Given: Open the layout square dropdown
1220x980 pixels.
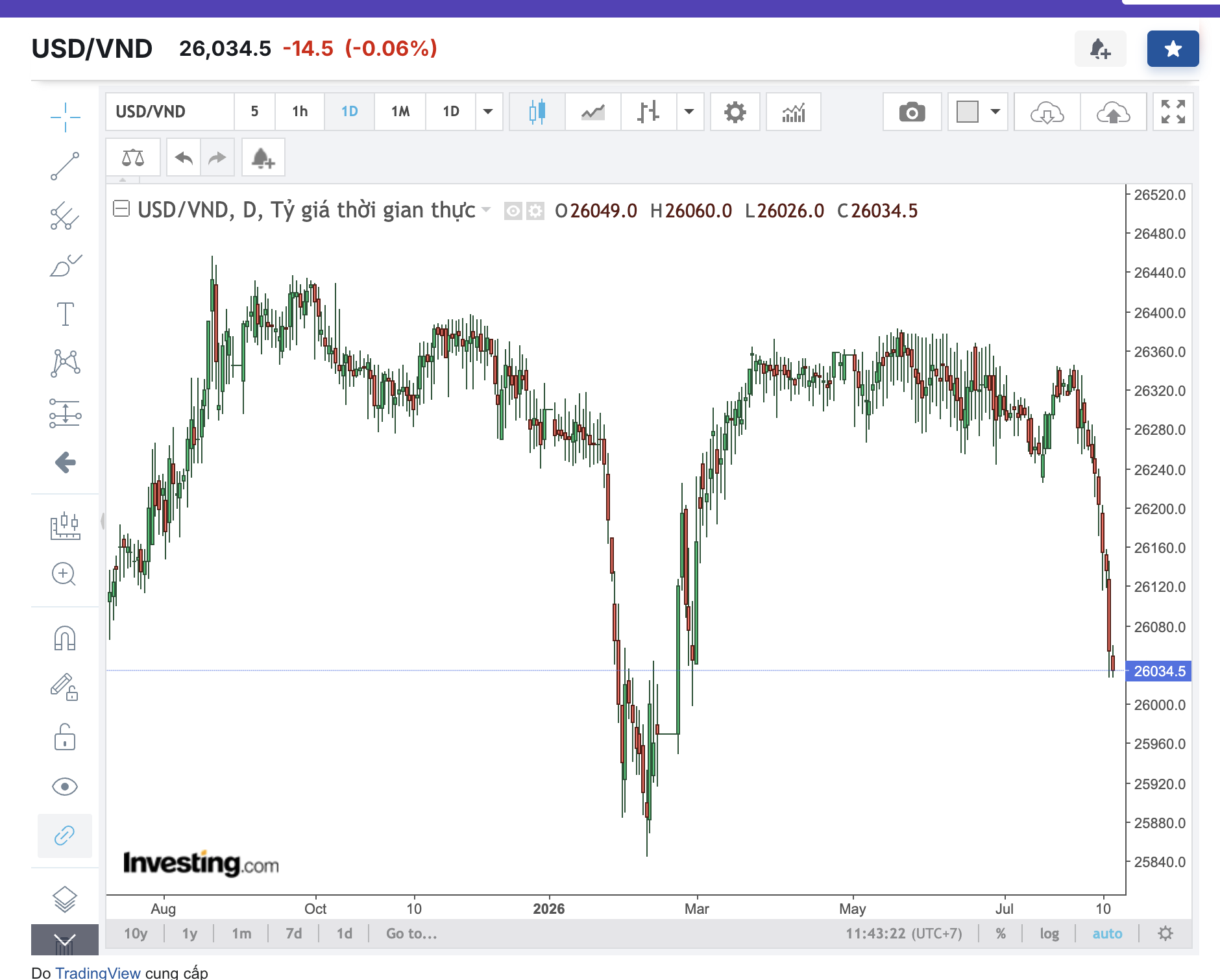Looking at the screenshot, I should tap(977, 112).
